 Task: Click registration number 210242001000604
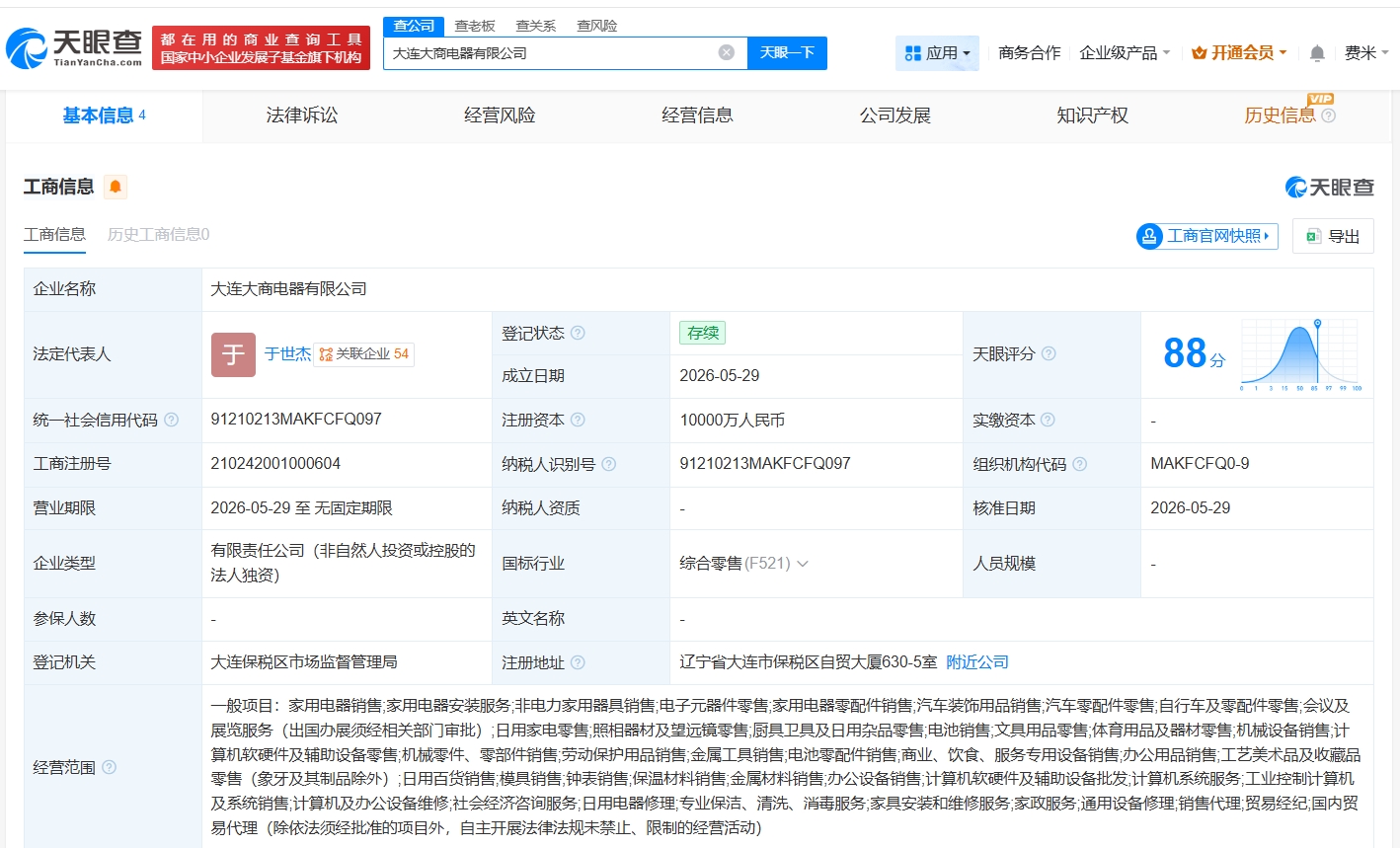pos(275,464)
